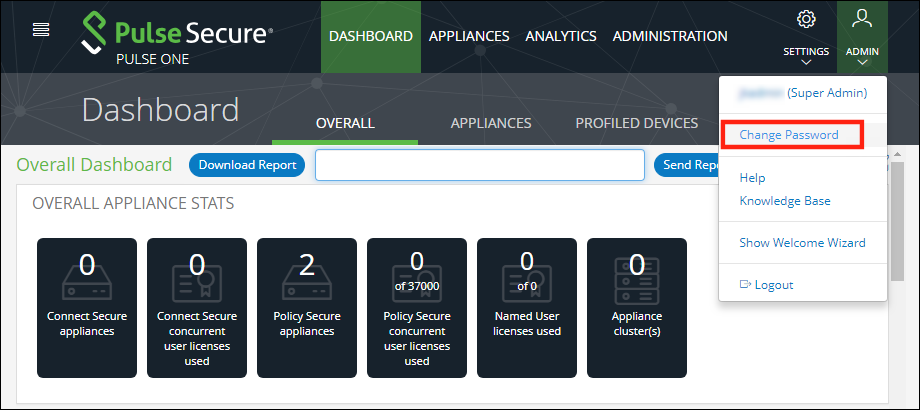Viewport: 920px width, 410px height.
Task: Open the Appliance cluster(s) tile
Action: point(637,308)
